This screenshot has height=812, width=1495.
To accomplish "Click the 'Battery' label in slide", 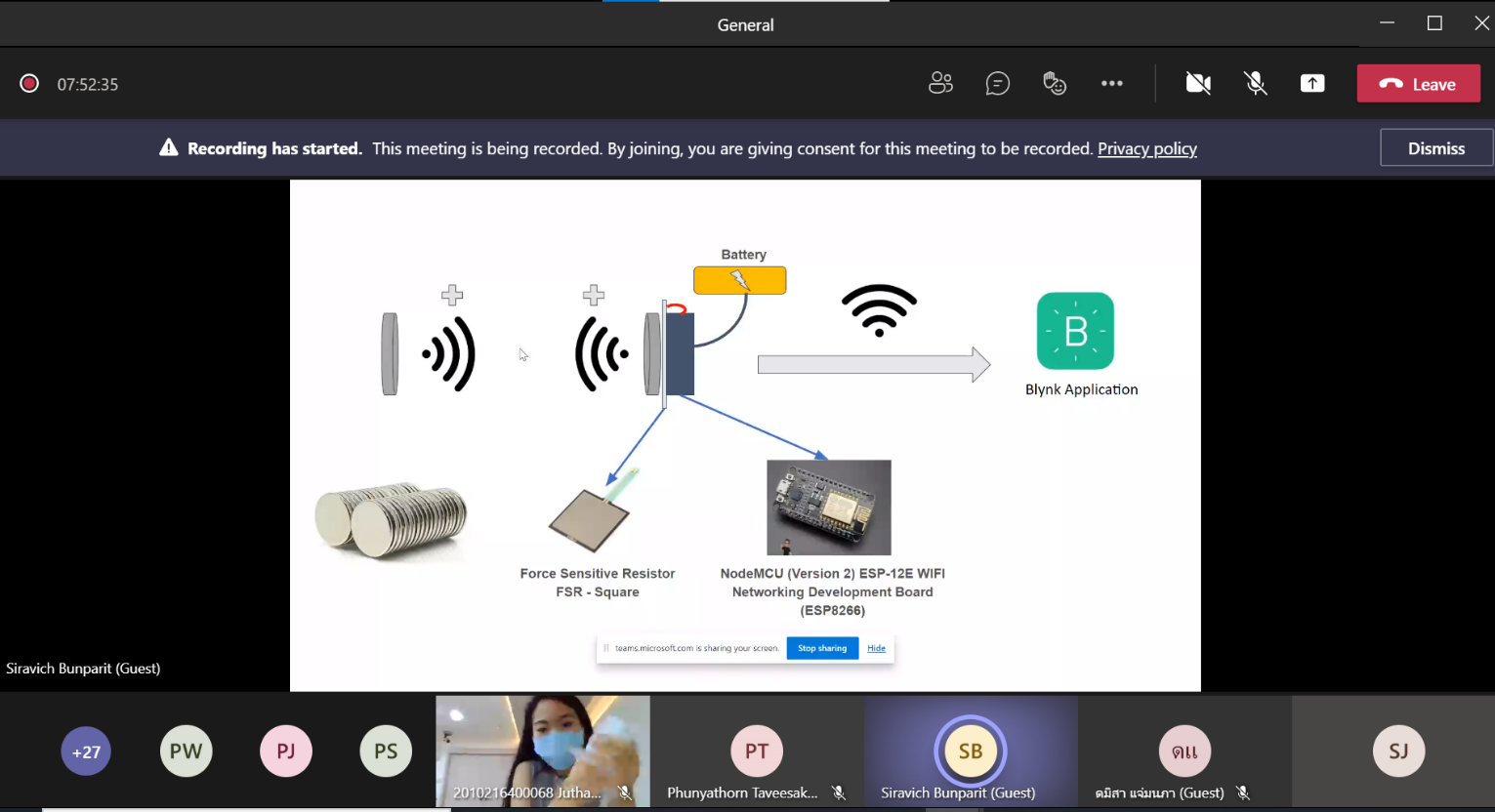I will [x=744, y=255].
